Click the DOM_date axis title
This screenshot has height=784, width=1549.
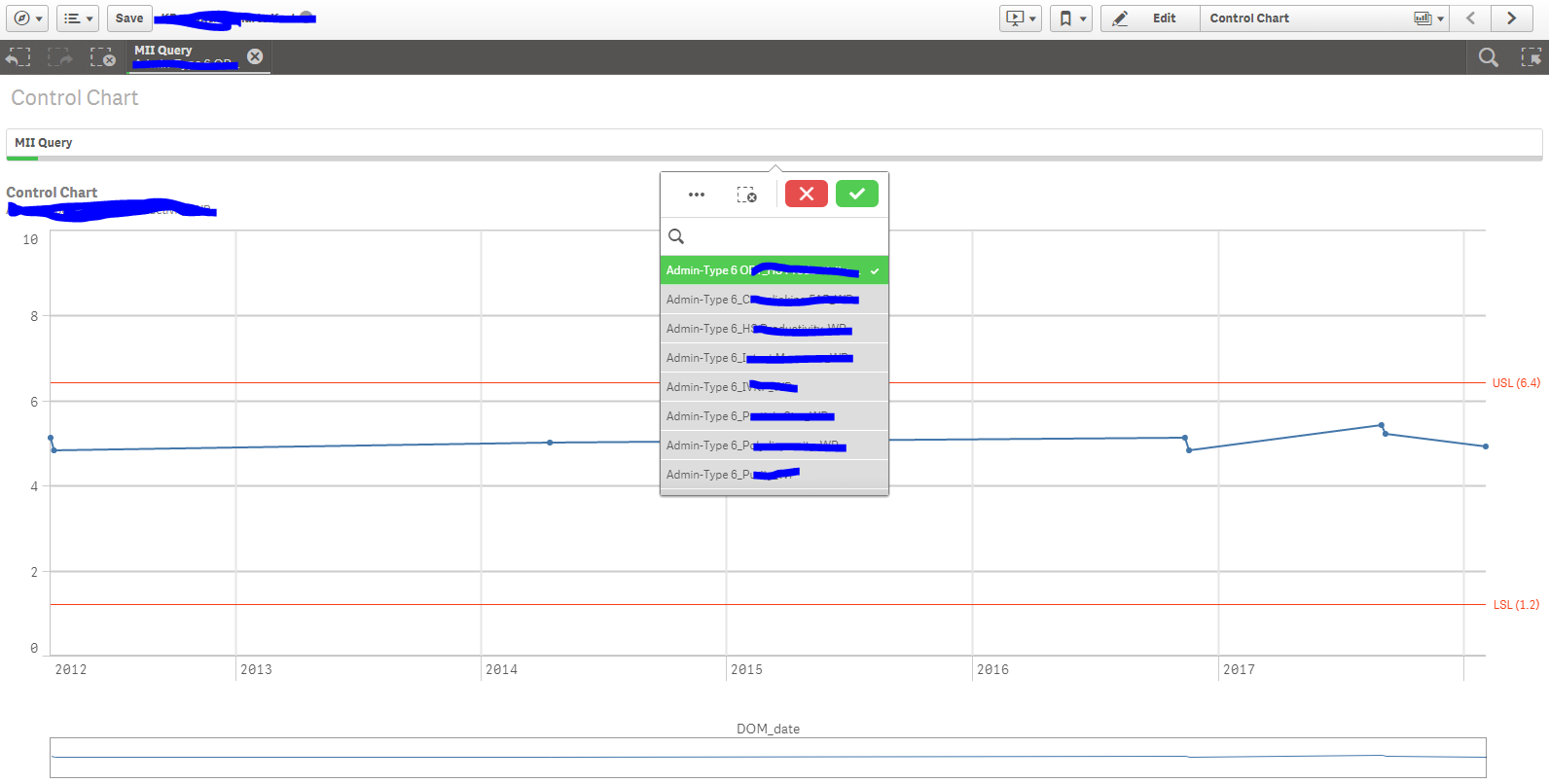[x=768, y=729]
